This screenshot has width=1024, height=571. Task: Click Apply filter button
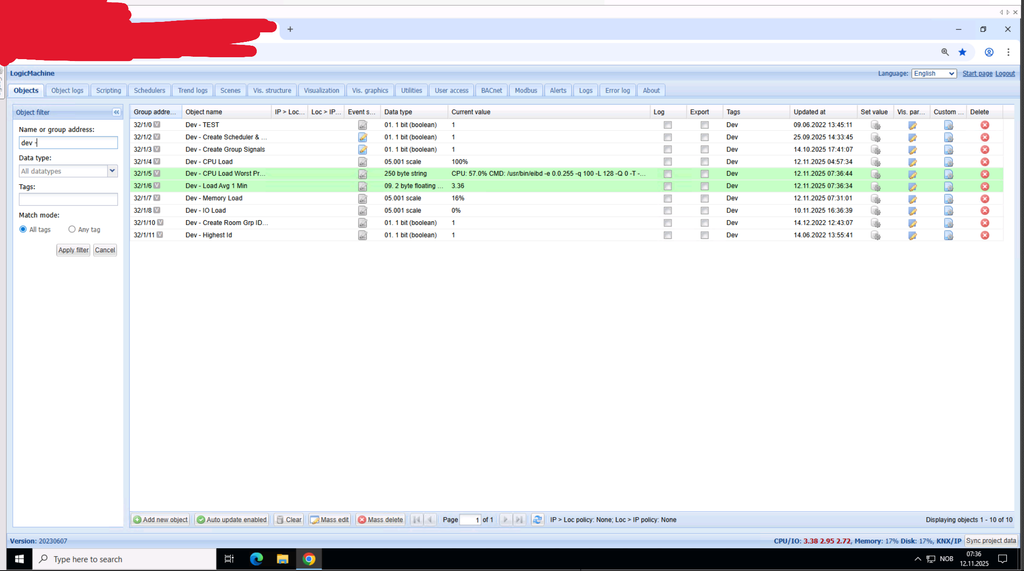(73, 250)
